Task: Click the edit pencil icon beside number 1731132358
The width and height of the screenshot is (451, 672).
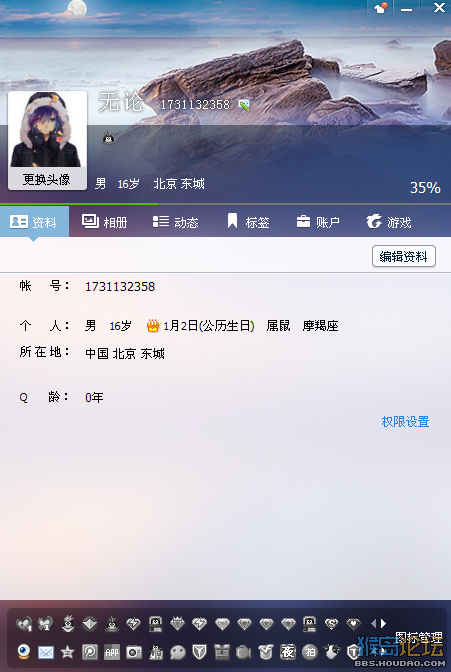Action: (x=244, y=105)
